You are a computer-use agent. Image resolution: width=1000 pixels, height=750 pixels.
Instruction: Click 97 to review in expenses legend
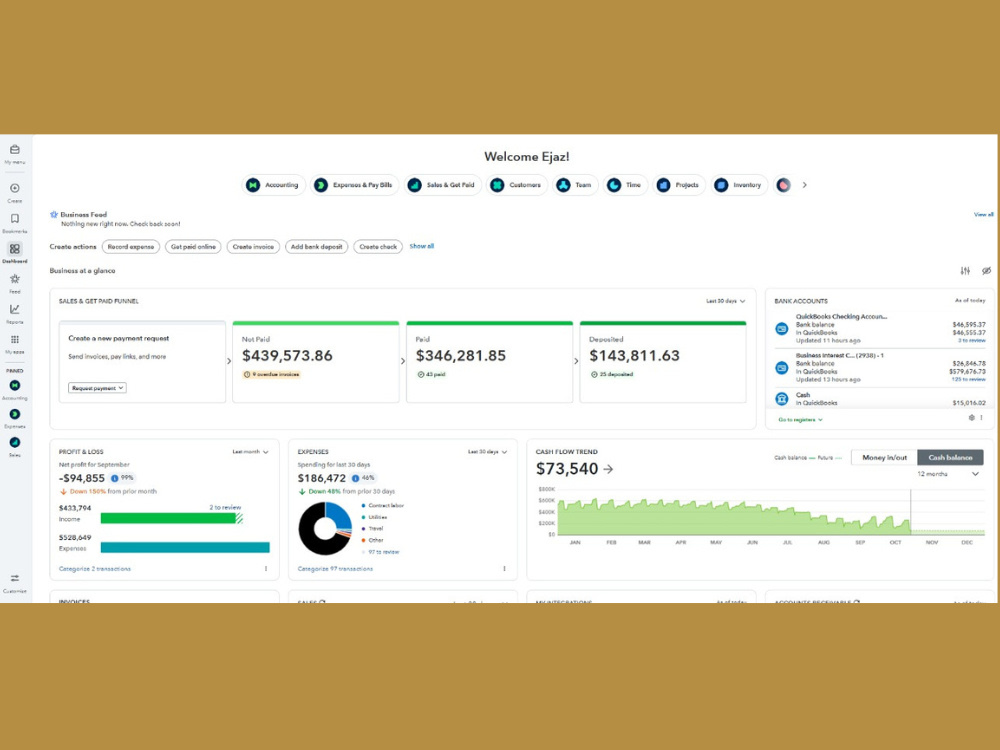383,552
